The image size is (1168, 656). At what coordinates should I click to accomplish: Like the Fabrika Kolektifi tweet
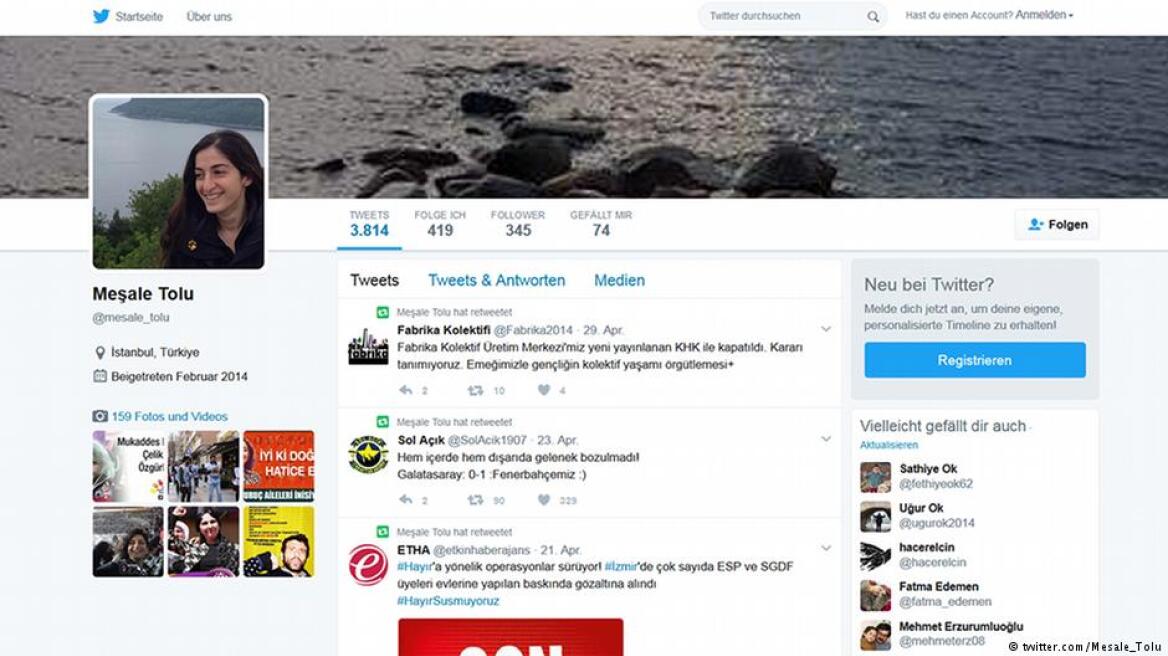click(x=544, y=390)
